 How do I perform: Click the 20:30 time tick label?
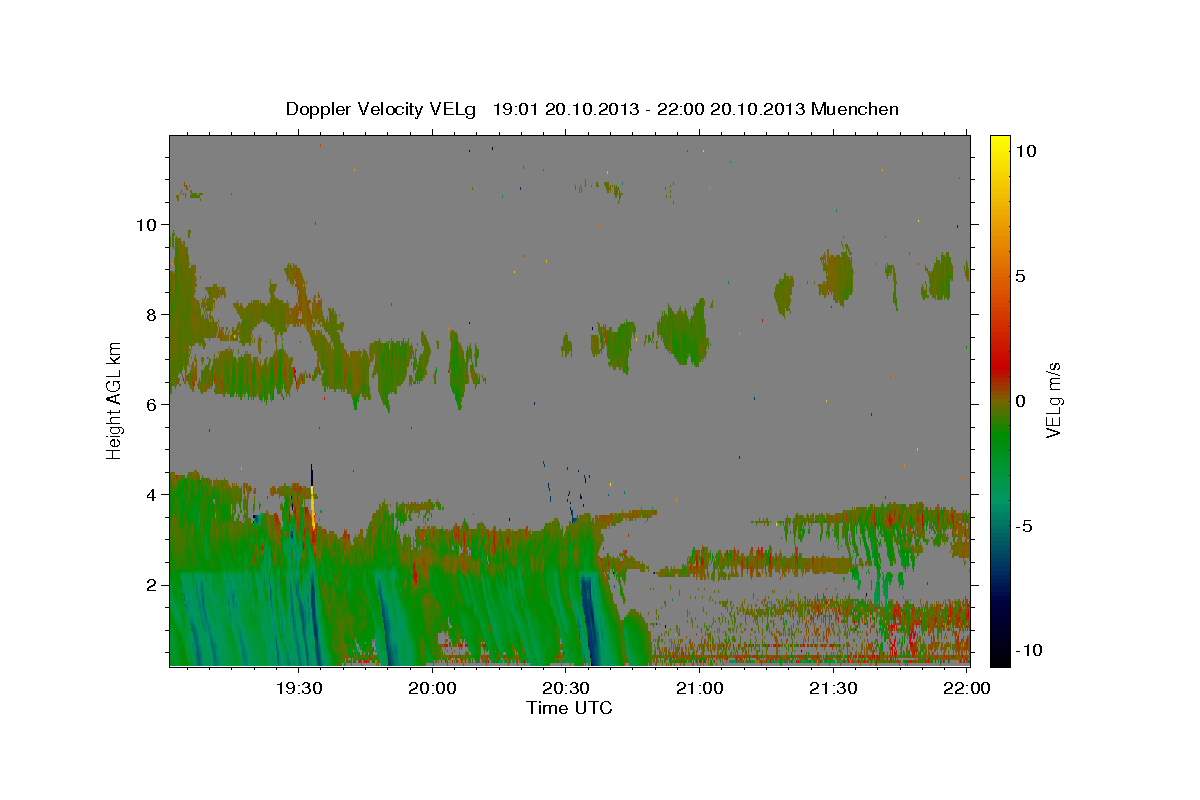[566, 688]
